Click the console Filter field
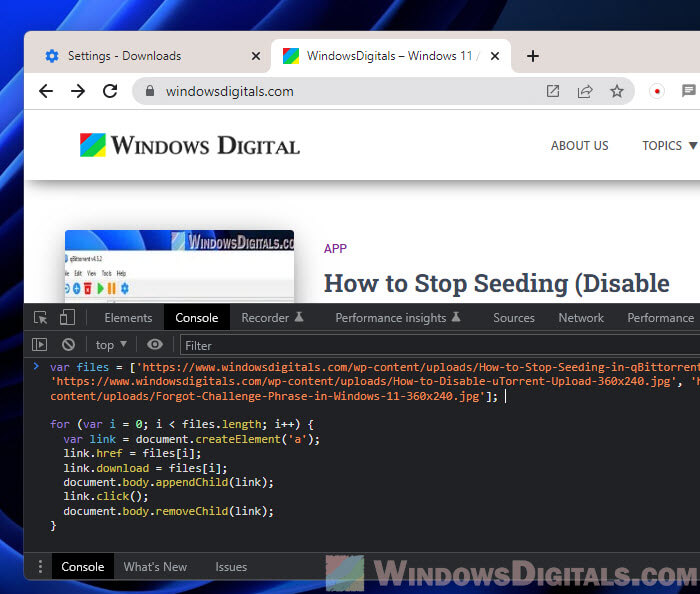 click(x=440, y=345)
